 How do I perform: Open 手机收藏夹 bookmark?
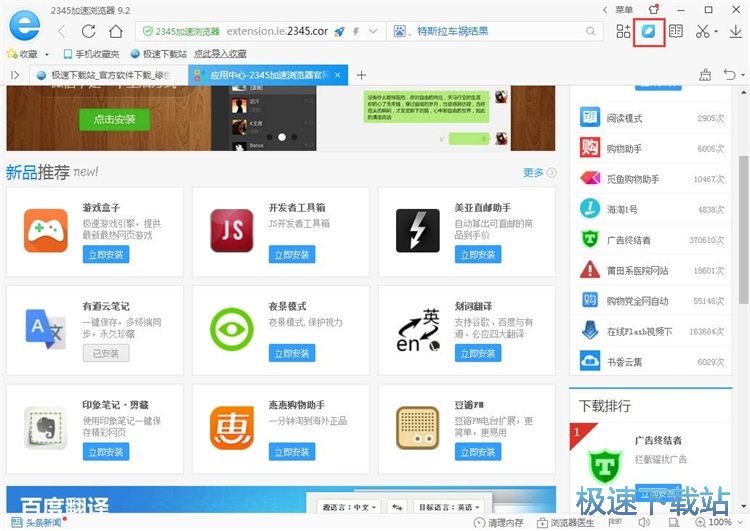91,54
